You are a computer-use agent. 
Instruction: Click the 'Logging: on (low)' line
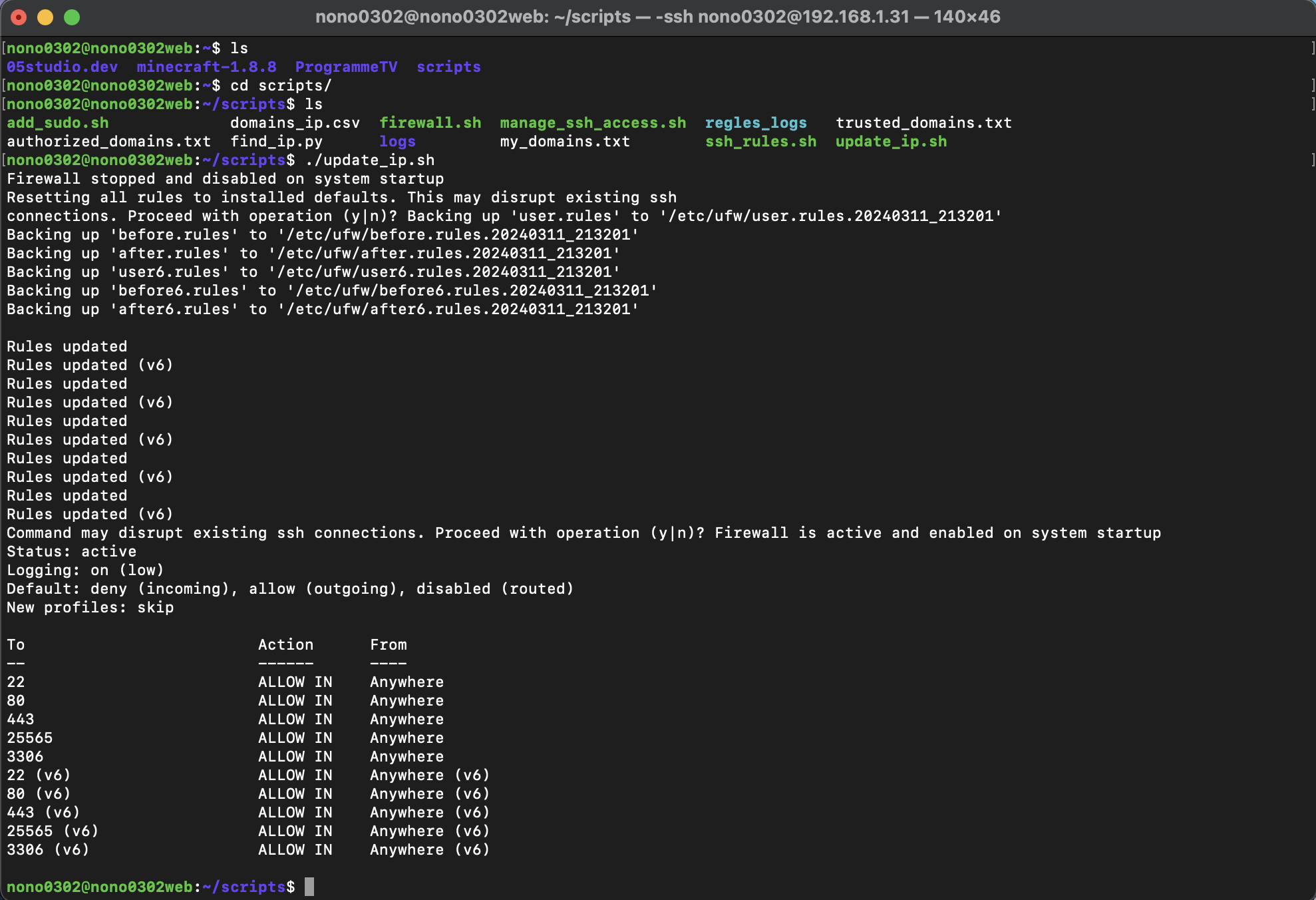click(x=86, y=570)
